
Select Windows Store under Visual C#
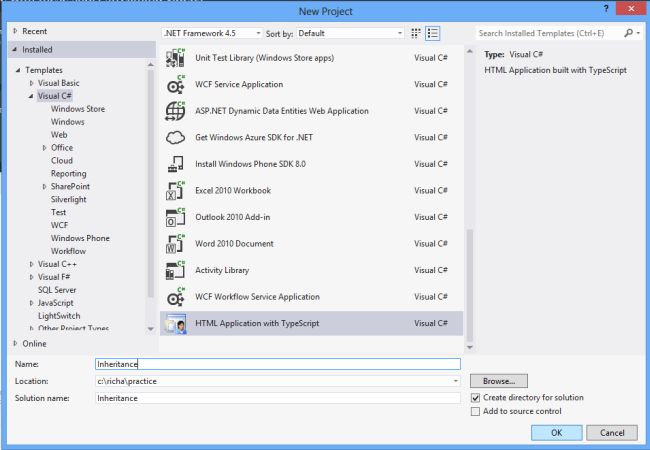[x=78, y=109]
